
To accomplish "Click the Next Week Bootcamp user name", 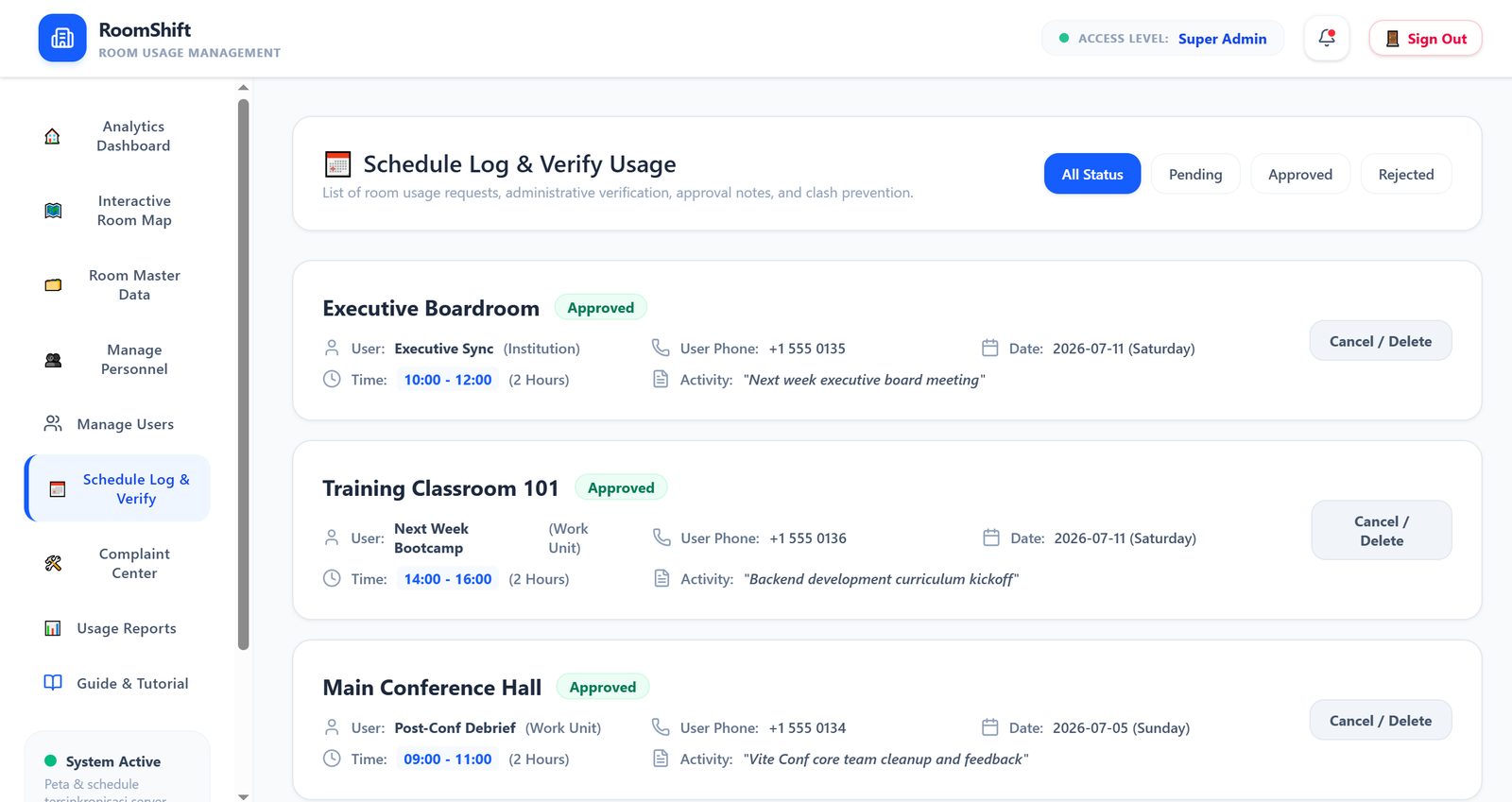I will point(431,538).
